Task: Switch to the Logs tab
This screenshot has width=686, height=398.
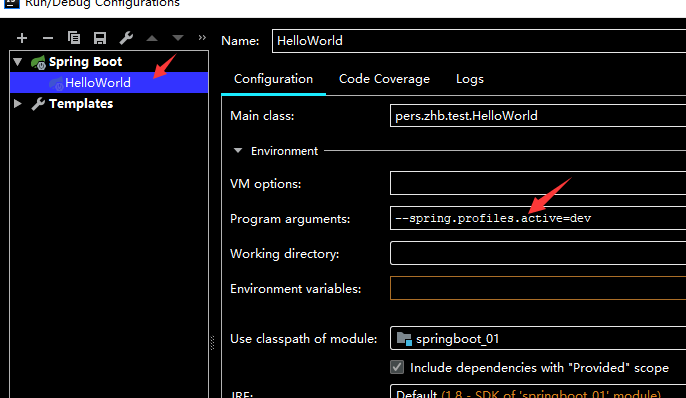Action: 469,79
